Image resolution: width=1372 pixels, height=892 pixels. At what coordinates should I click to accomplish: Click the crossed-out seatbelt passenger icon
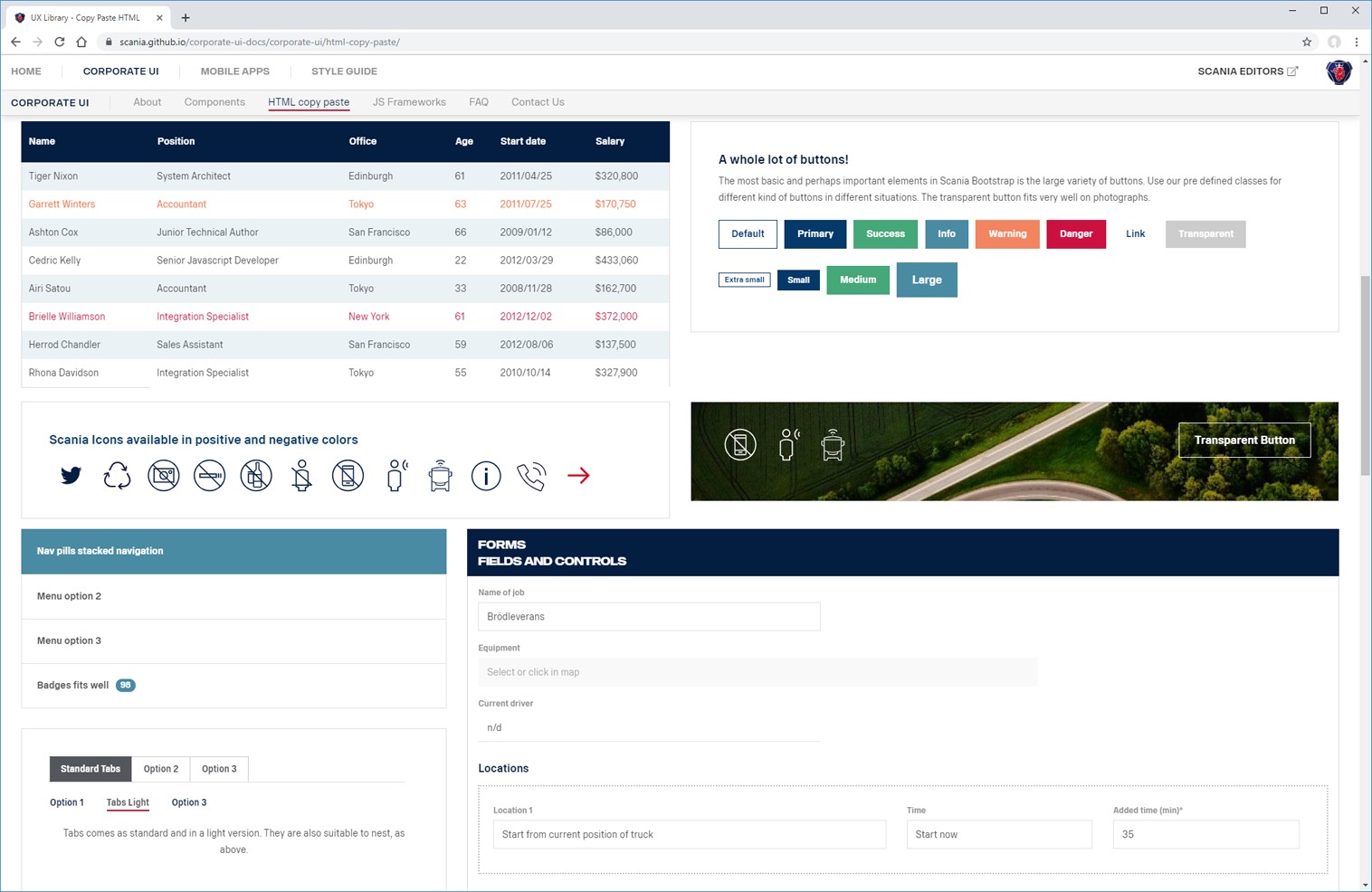(x=302, y=475)
